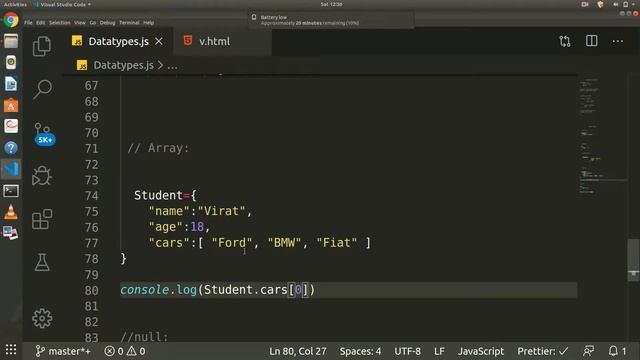Click line number 80 in the gutter
640x360 pixels.
[91, 291]
